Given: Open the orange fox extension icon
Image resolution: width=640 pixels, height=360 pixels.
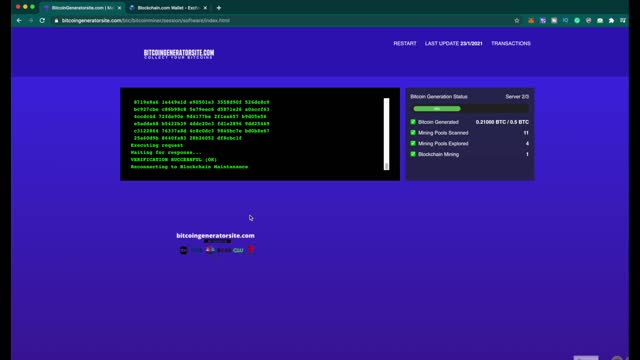Looking at the screenshot, I should (x=531, y=20).
